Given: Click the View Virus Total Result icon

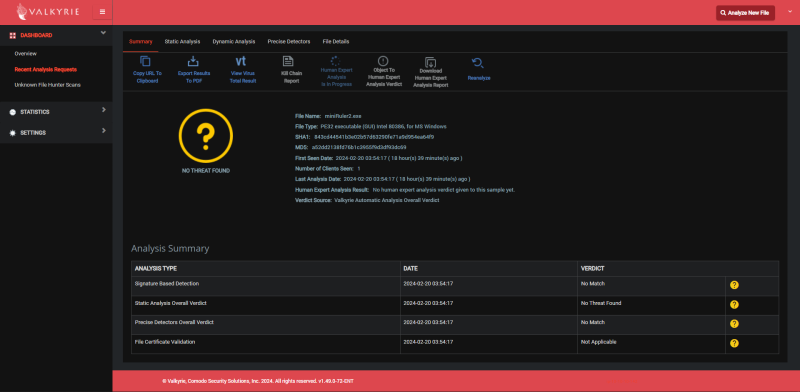Looking at the screenshot, I should point(240,61).
